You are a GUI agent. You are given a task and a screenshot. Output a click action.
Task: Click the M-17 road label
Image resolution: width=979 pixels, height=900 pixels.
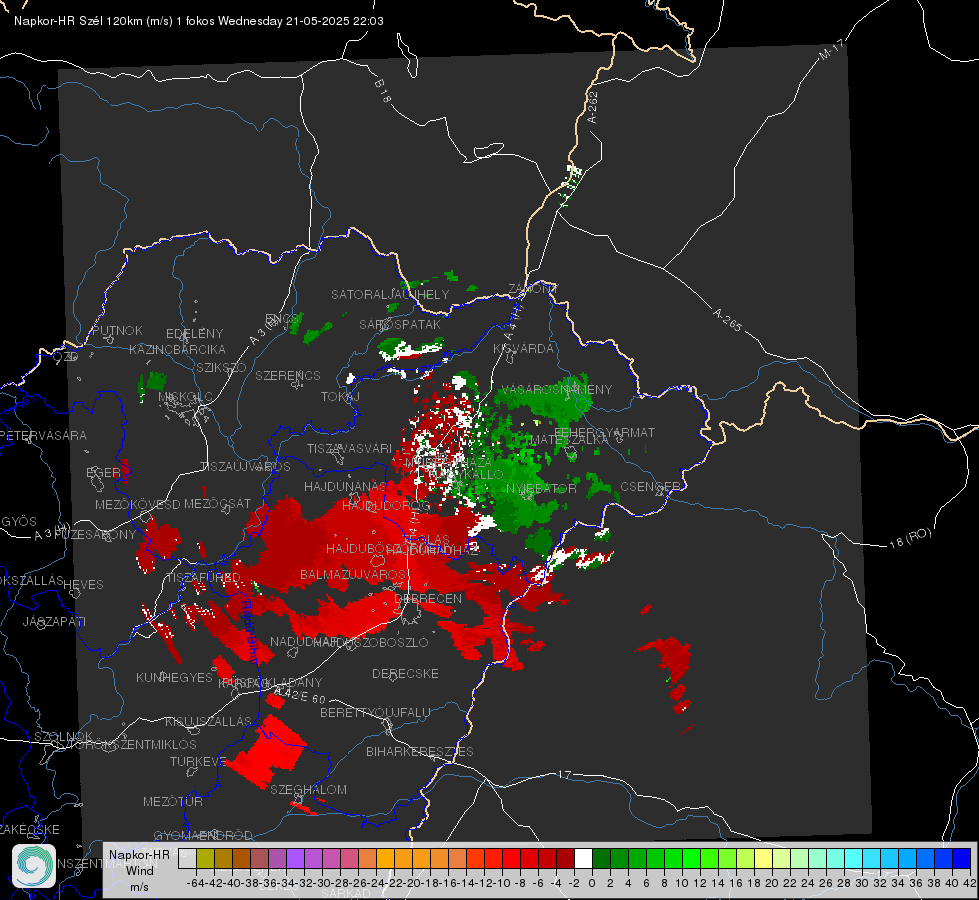831,50
